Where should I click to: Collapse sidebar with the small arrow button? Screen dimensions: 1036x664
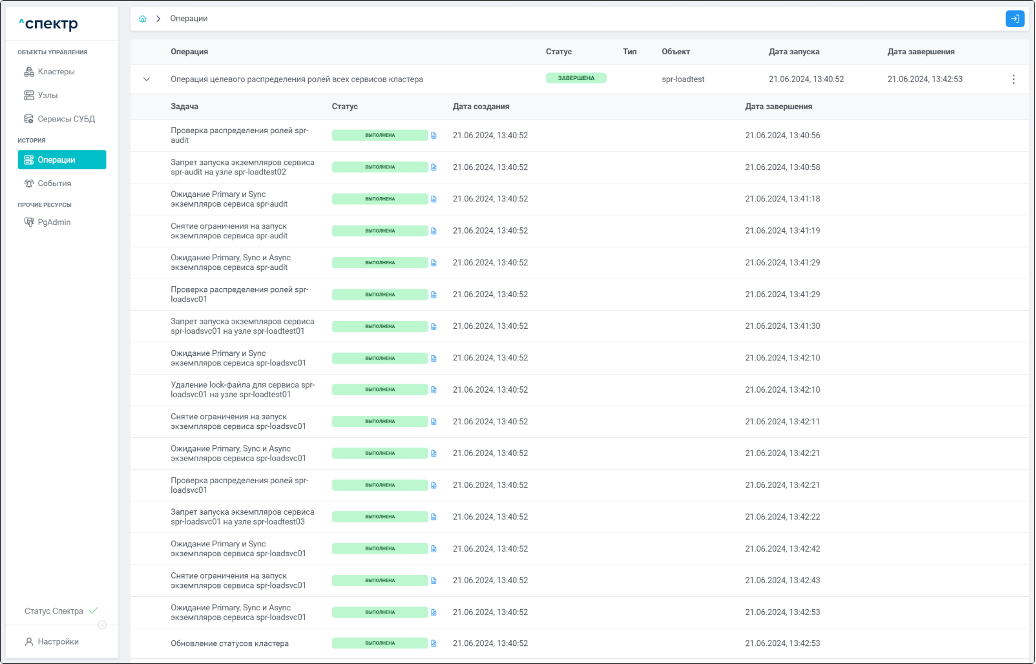(102, 625)
